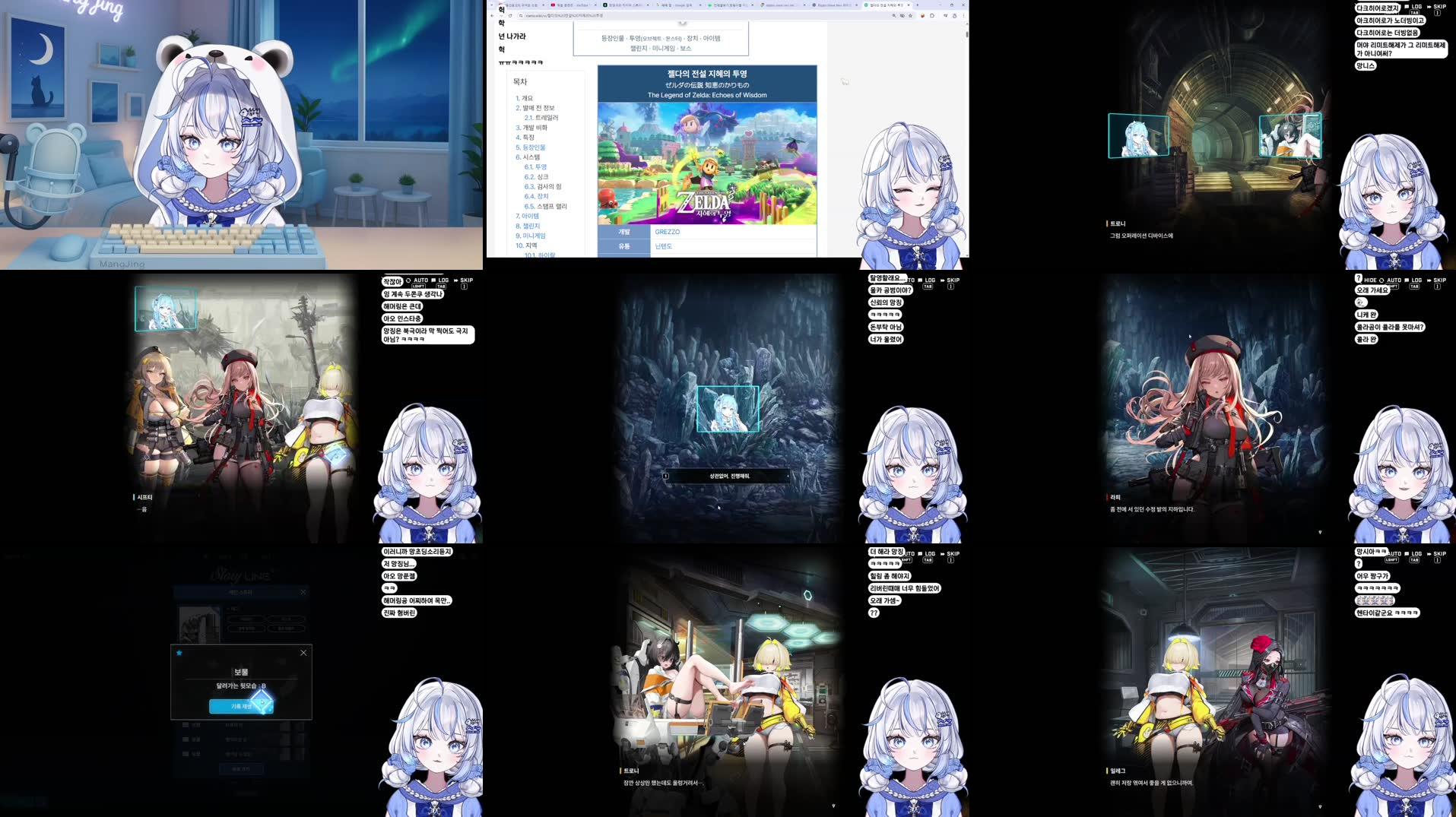The width and height of the screenshot is (1456, 817).
Task: Toggle the bookmark star in the address bar
Action: (x=910, y=15)
